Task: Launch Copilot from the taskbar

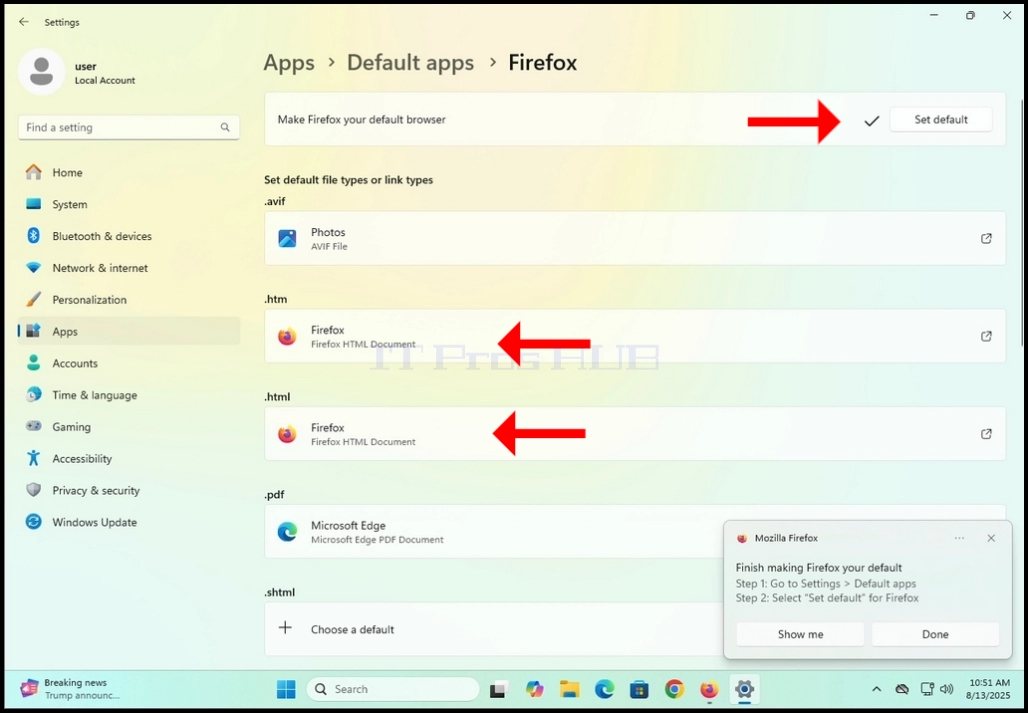Action: (x=534, y=689)
